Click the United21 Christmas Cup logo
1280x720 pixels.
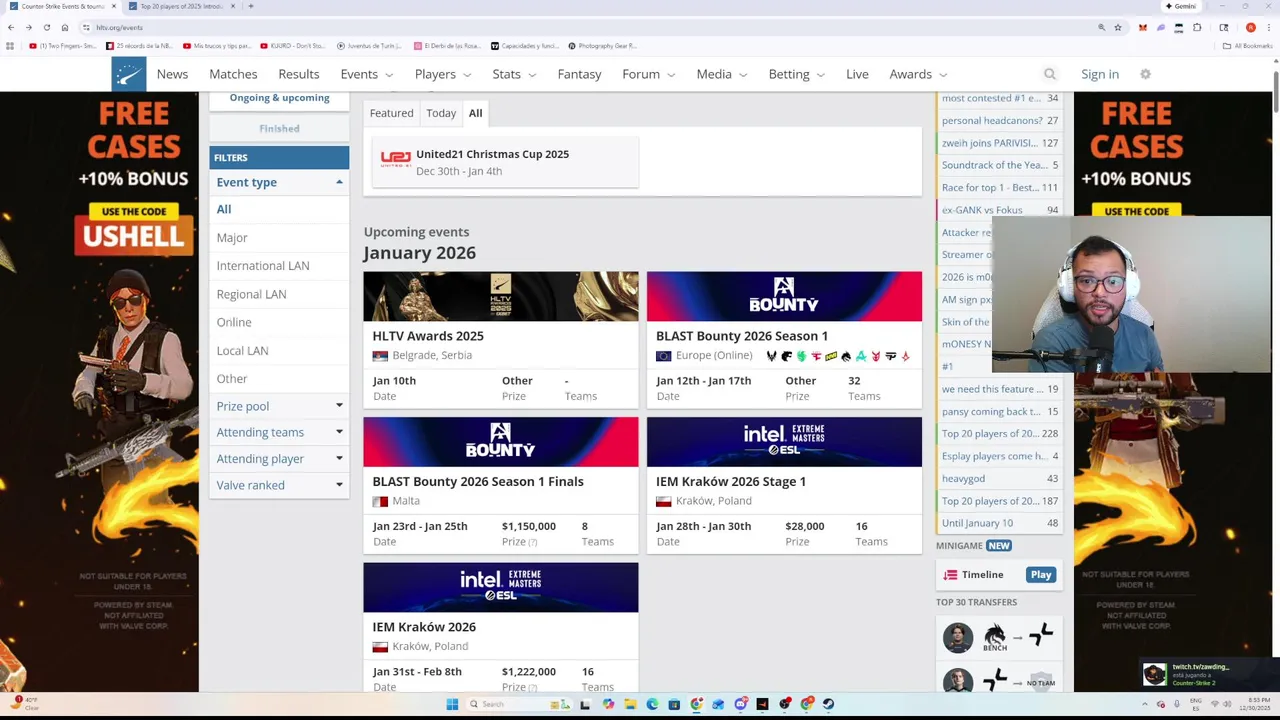(x=395, y=158)
